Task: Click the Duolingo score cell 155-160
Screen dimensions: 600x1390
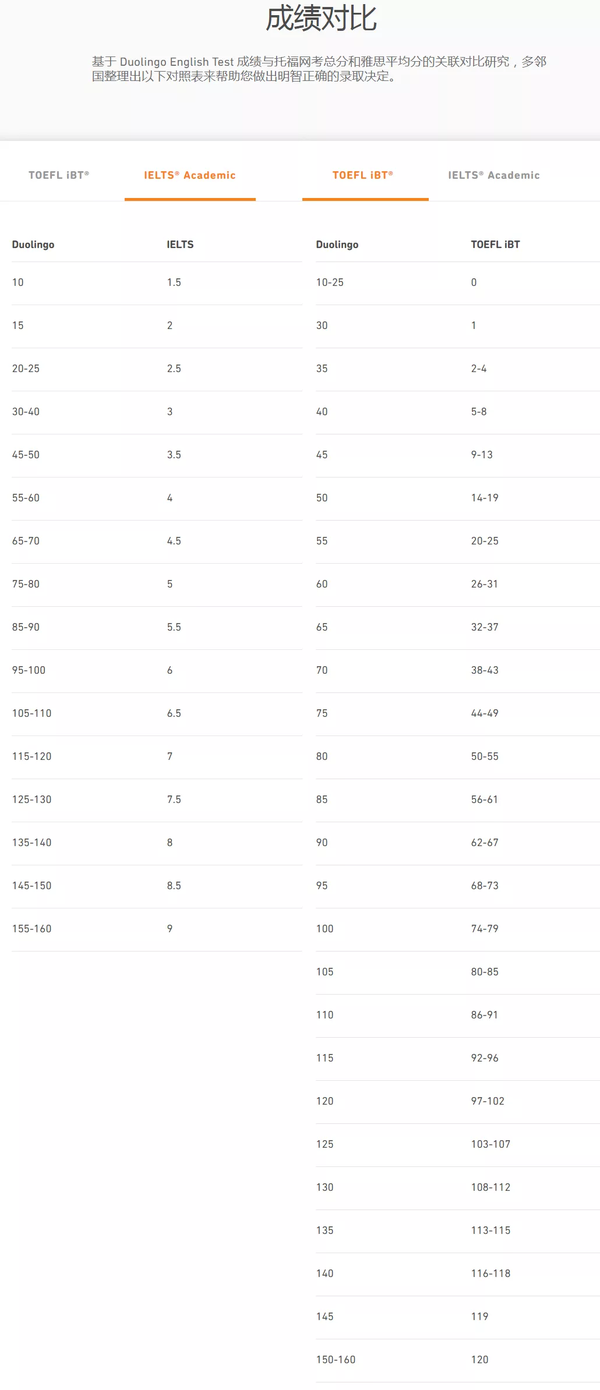Action: click(x=32, y=929)
